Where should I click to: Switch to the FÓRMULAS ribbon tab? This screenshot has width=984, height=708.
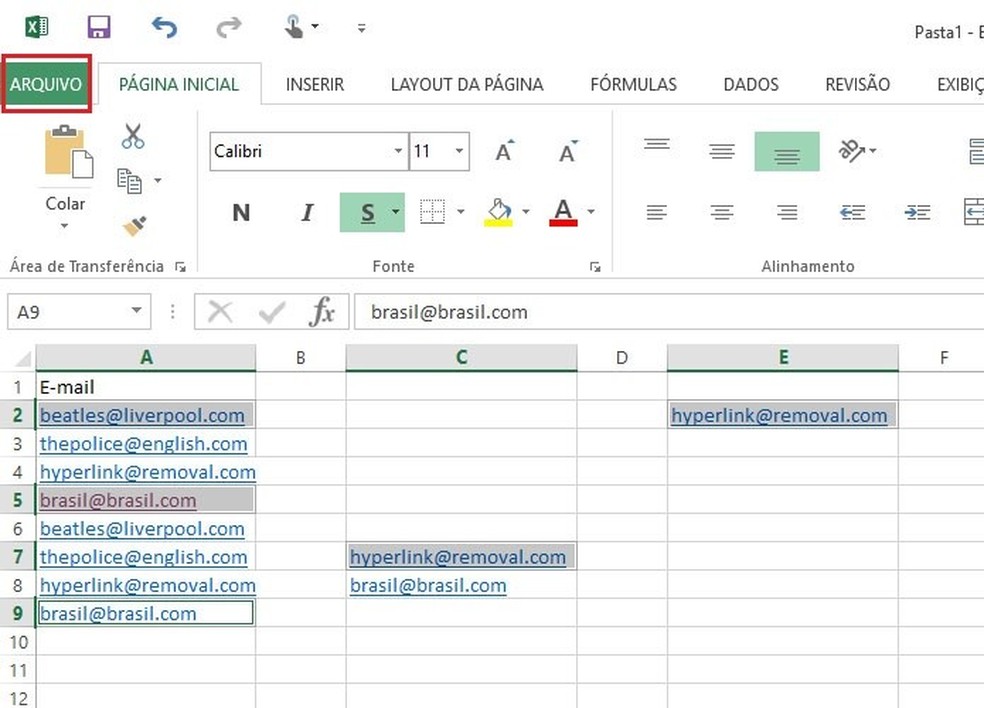point(634,84)
